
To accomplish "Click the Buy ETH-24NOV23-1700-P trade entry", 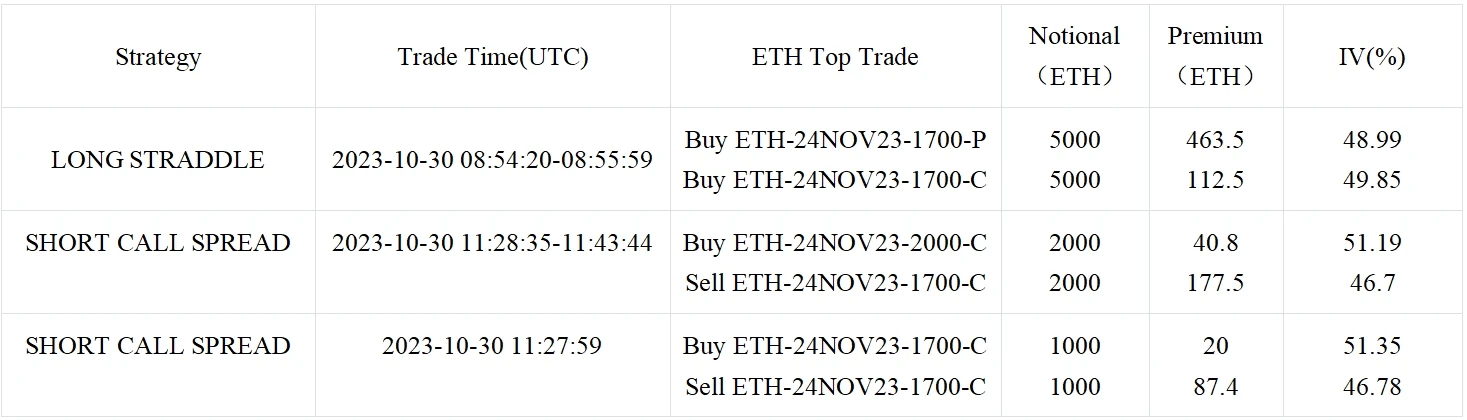I will [x=835, y=140].
